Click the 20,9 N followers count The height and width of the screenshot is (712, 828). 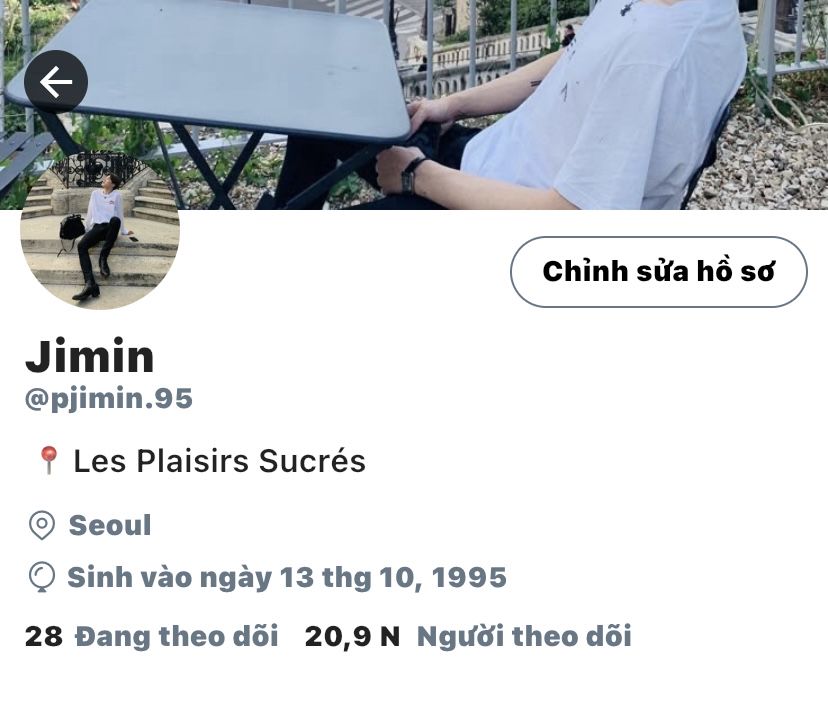352,636
